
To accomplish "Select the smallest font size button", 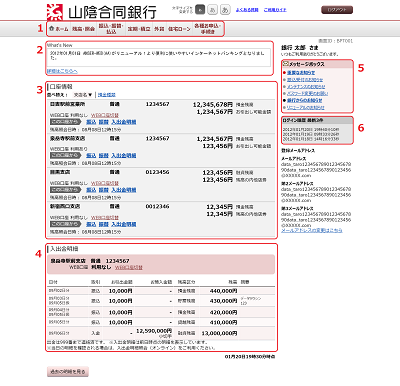I will point(200,10).
